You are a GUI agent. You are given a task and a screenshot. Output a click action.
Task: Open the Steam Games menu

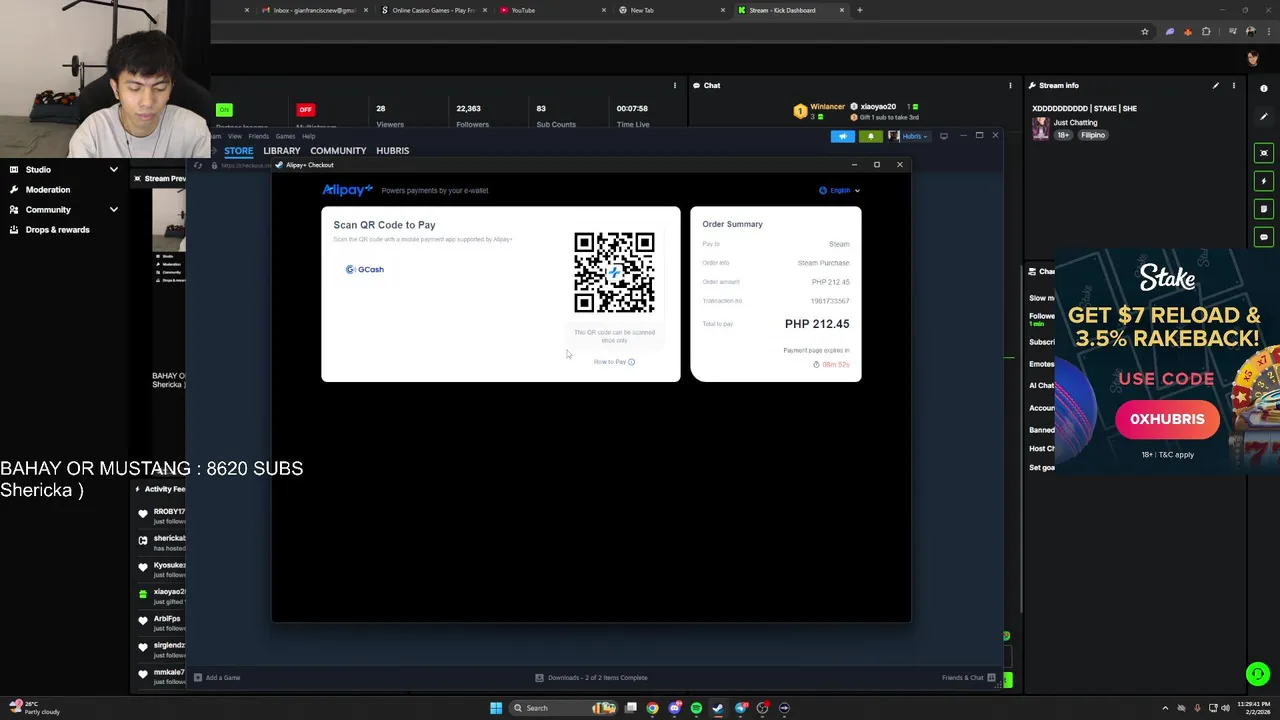[285, 136]
